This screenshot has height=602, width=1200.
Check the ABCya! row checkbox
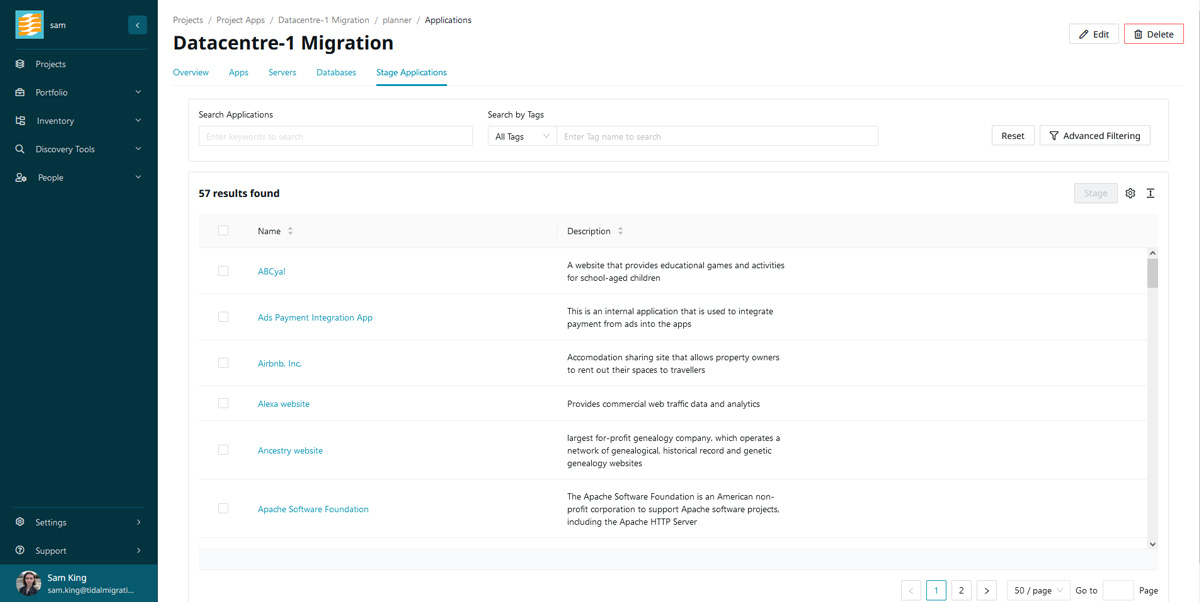pyautogui.click(x=223, y=271)
